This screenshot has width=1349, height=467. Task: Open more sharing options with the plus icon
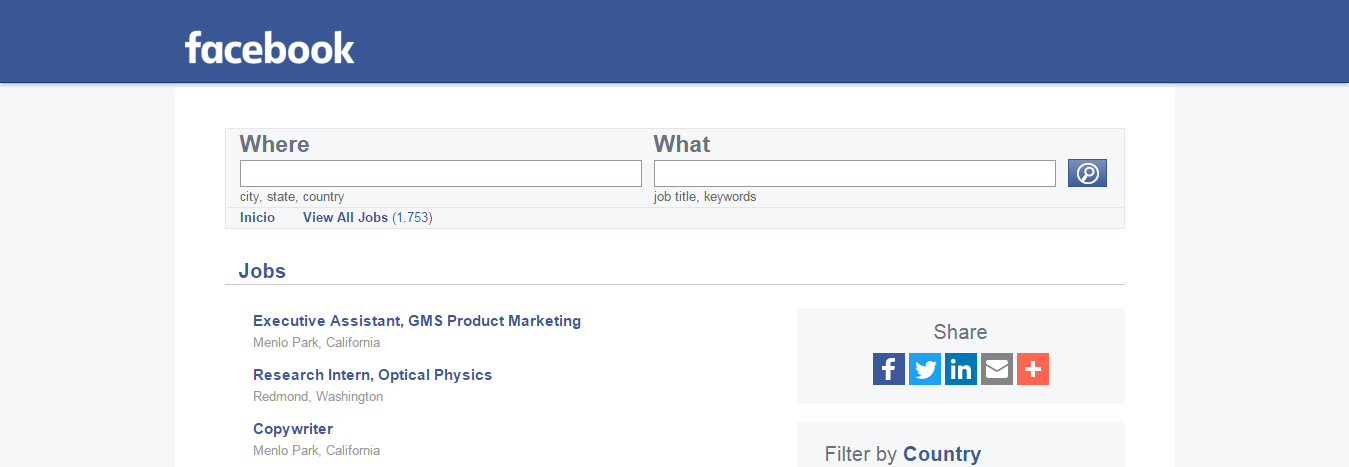tap(1033, 369)
